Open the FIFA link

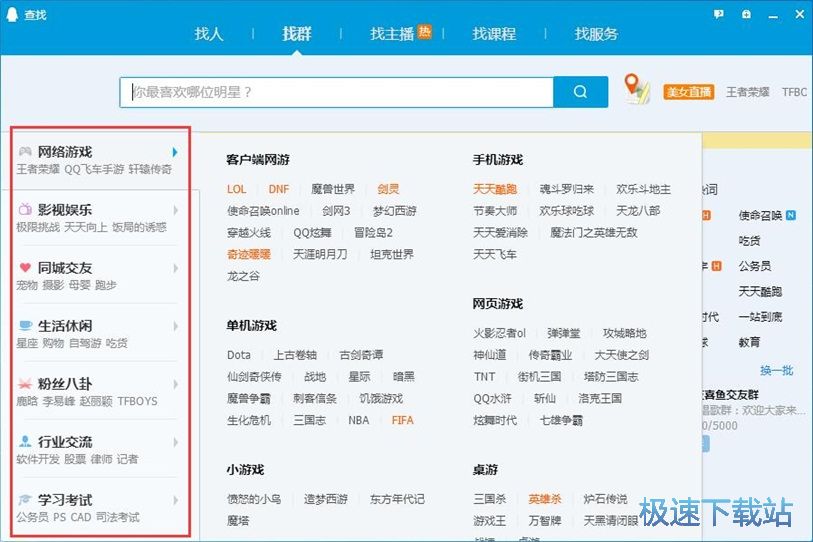click(x=403, y=421)
